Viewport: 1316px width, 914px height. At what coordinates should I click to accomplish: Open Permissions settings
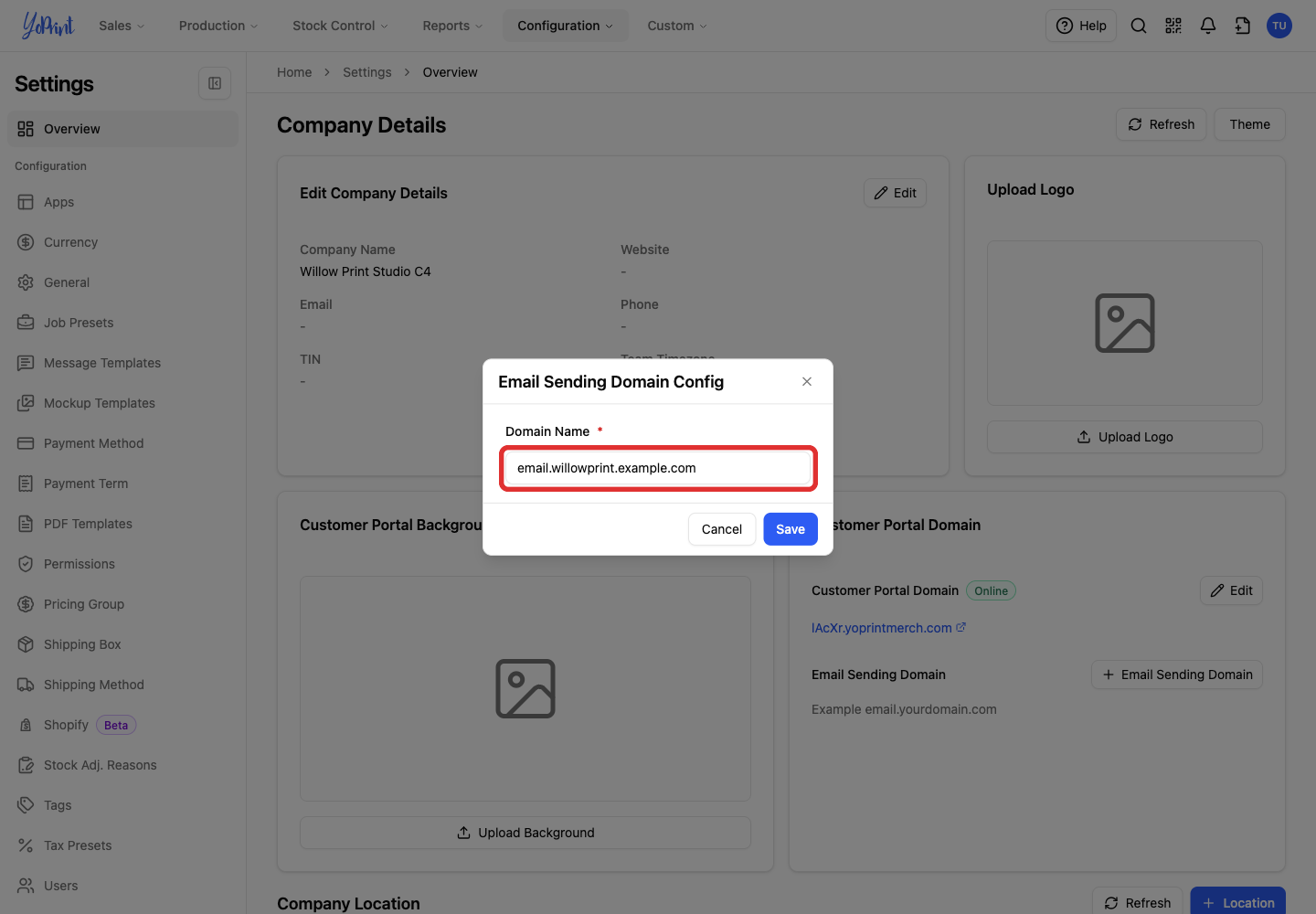[x=122, y=564]
